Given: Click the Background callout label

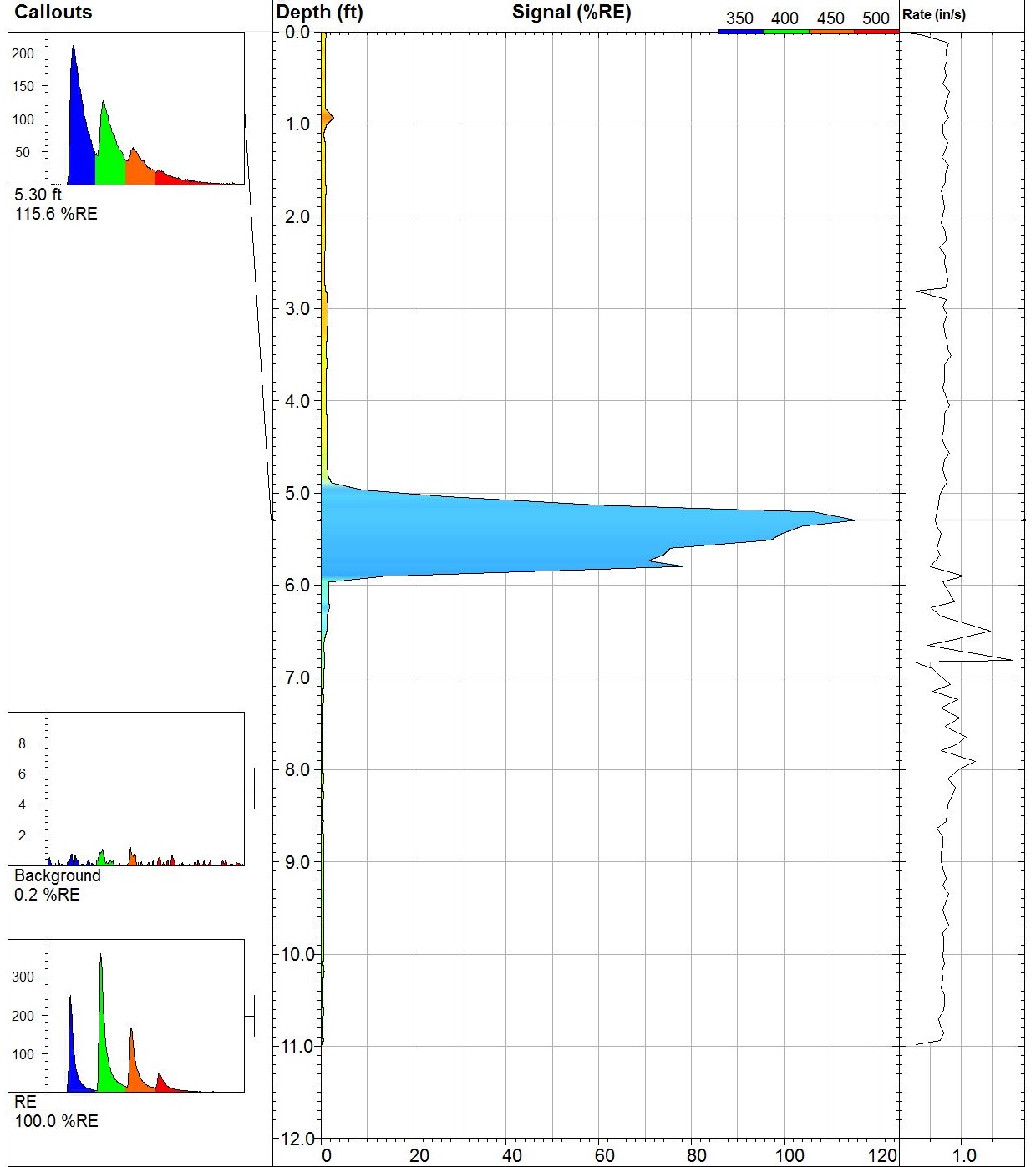Looking at the screenshot, I should [58, 875].
